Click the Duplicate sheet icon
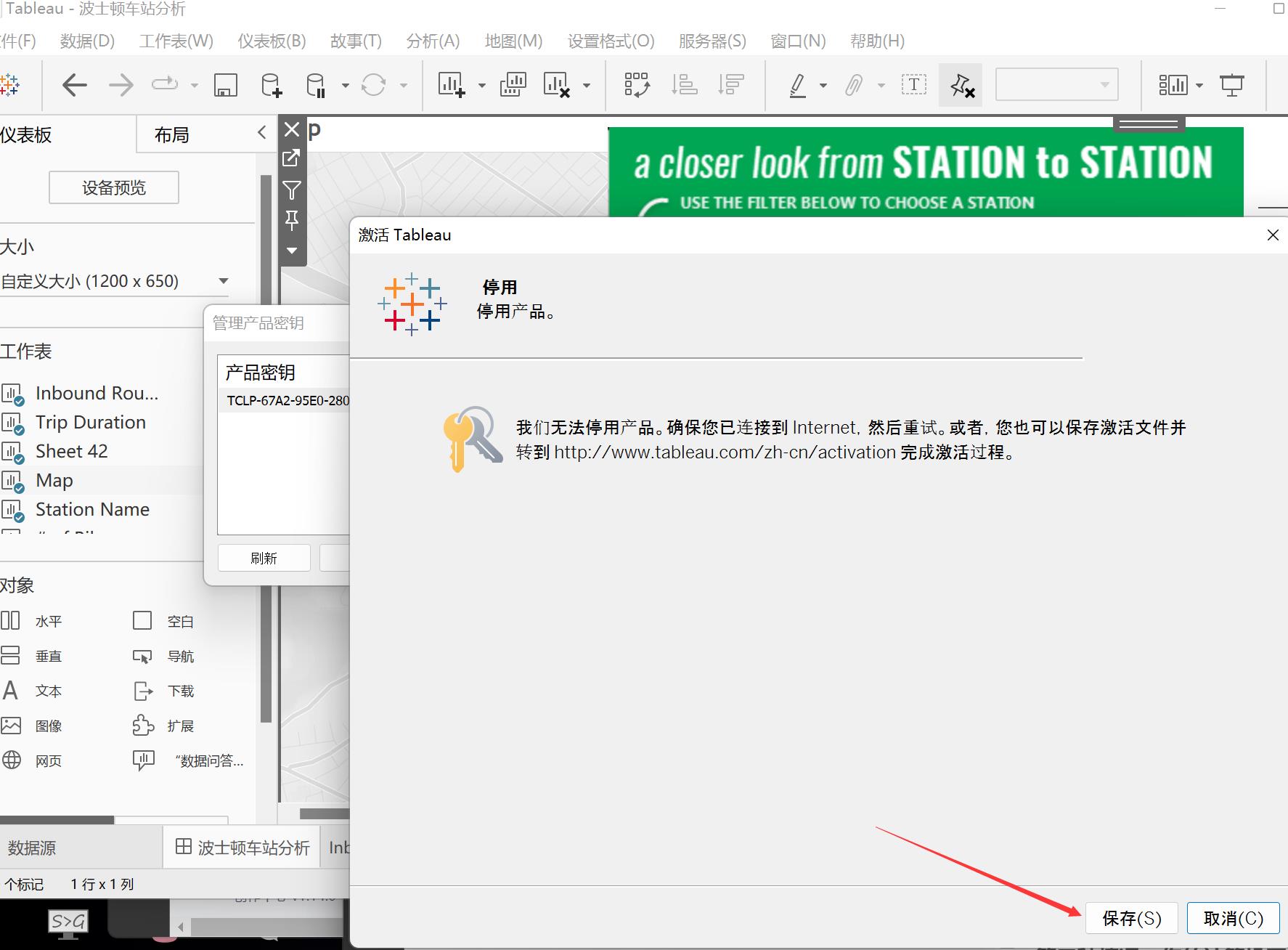 coord(513,85)
